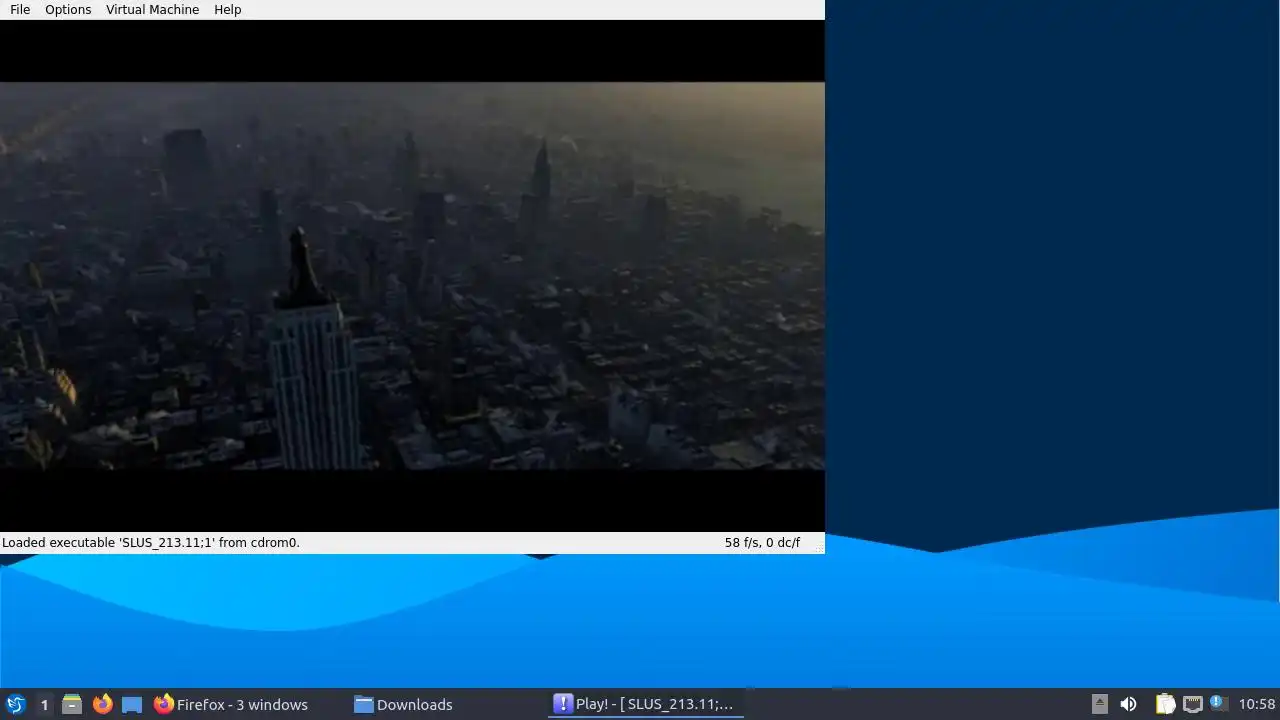Open the network status tray icon
This screenshot has width=1280, height=720.
1192,704
